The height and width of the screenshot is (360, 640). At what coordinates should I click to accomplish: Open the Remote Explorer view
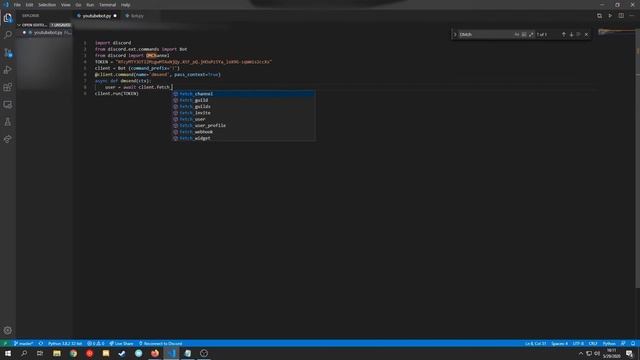tap(8, 105)
